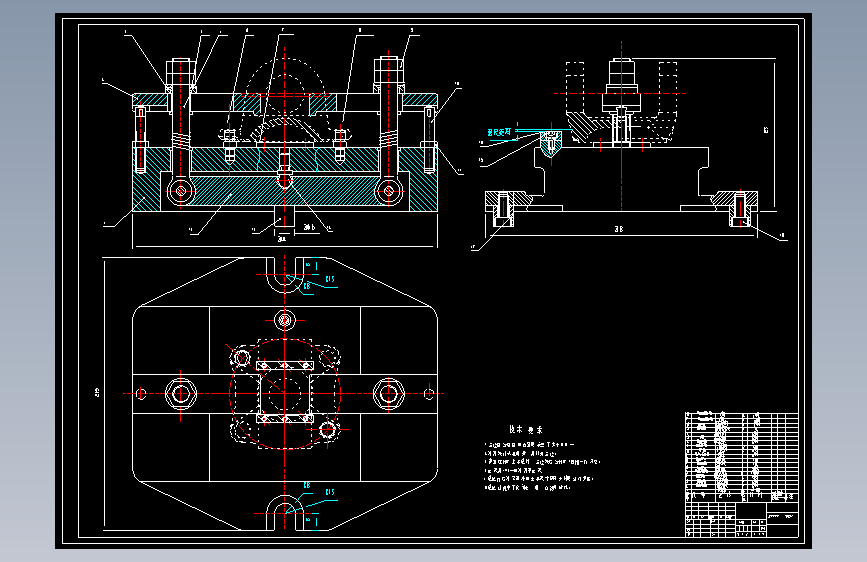The width and height of the screenshot is (867, 562).
Task: Select the upper D15 dimension label
Action: [x=330, y=279]
